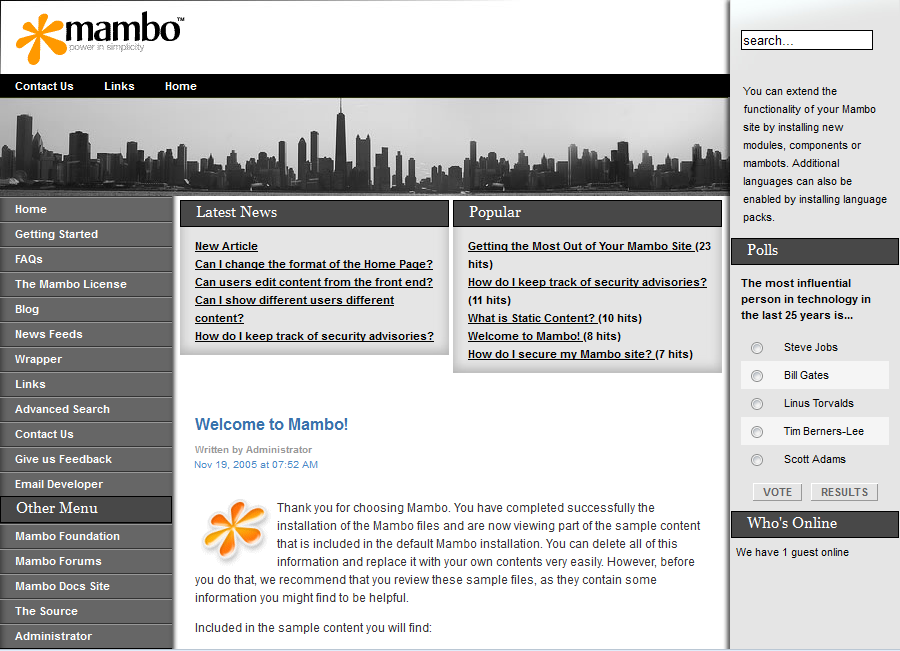This screenshot has height=651, width=900.
Task: Open the New Article news link
Action: point(226,246)
